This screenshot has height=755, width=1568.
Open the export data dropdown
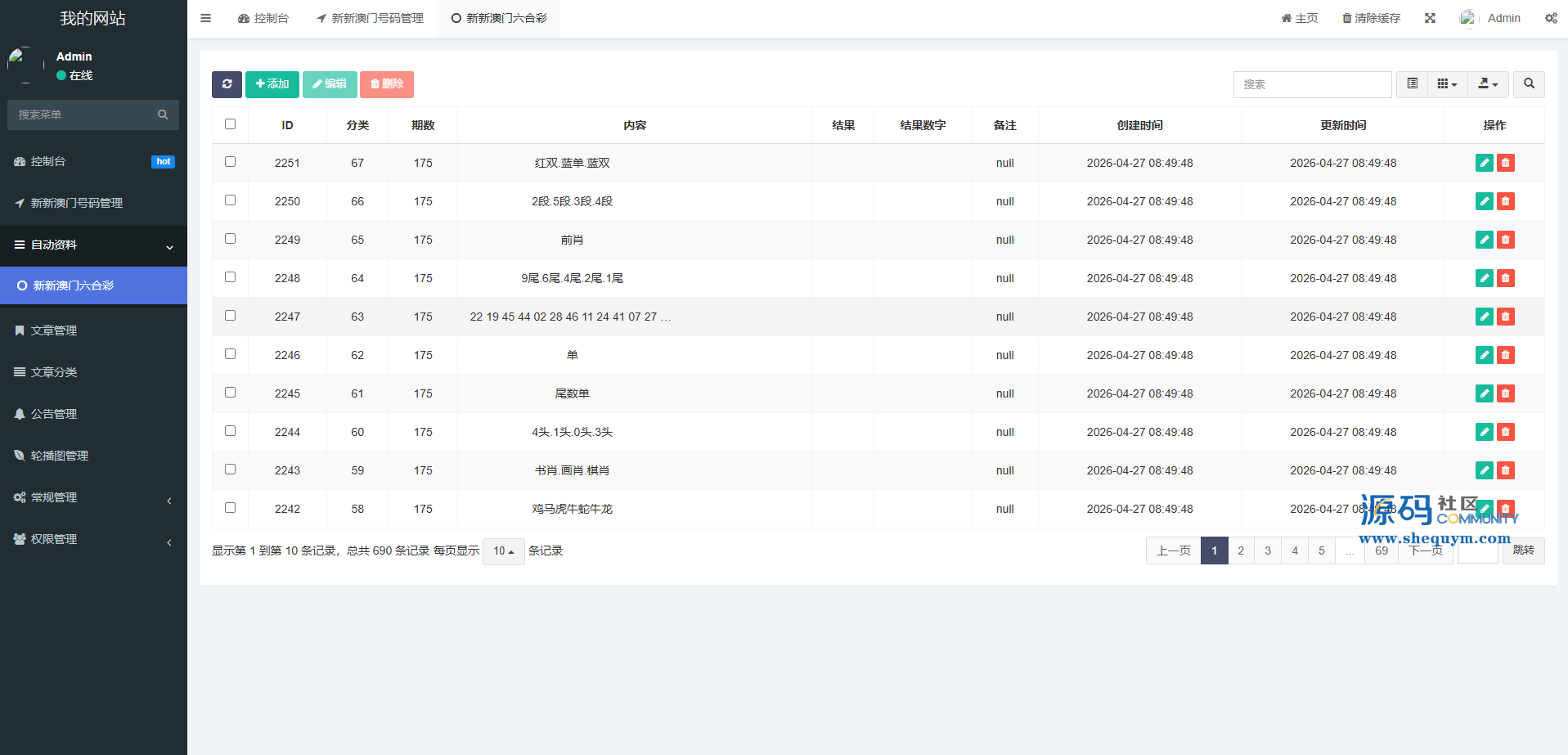coord(1488,84)
